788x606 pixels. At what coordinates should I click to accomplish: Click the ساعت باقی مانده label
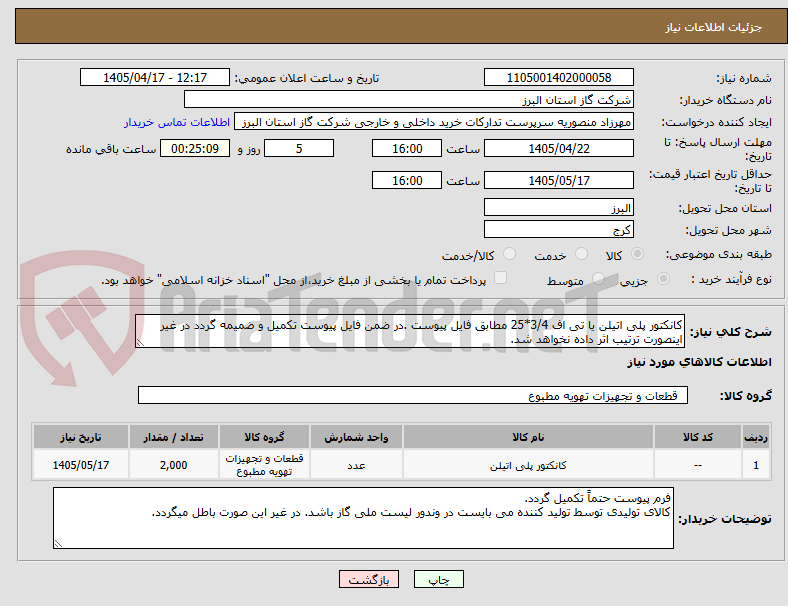click(x=111, y=149)
